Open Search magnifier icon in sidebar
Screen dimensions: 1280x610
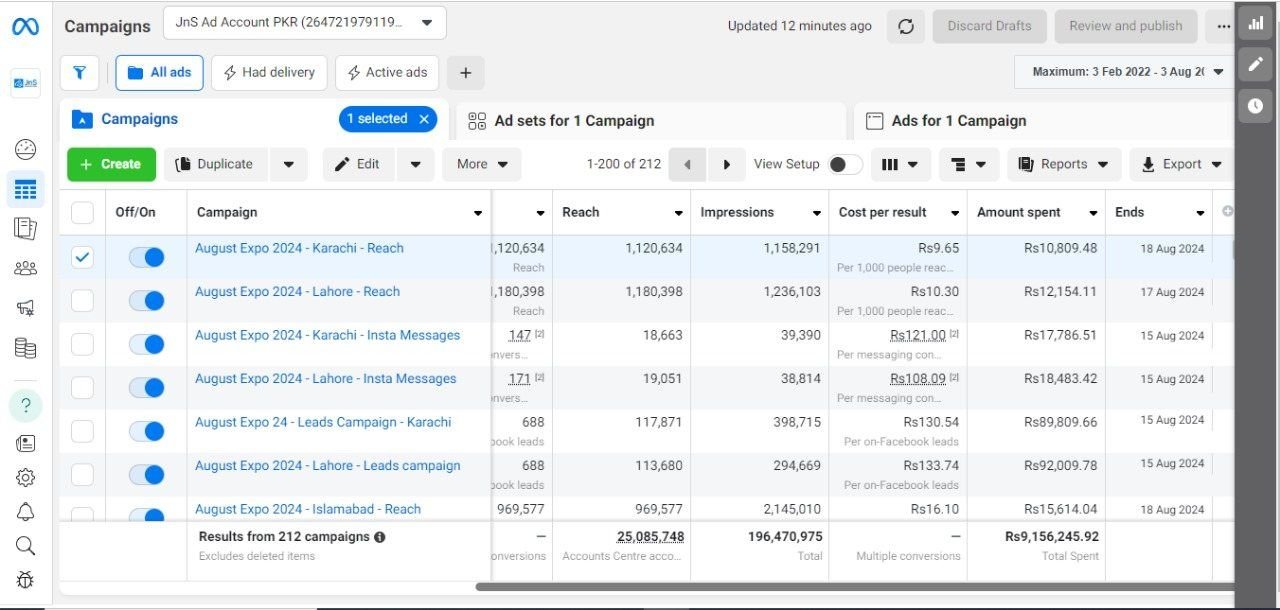coord(26,546)
